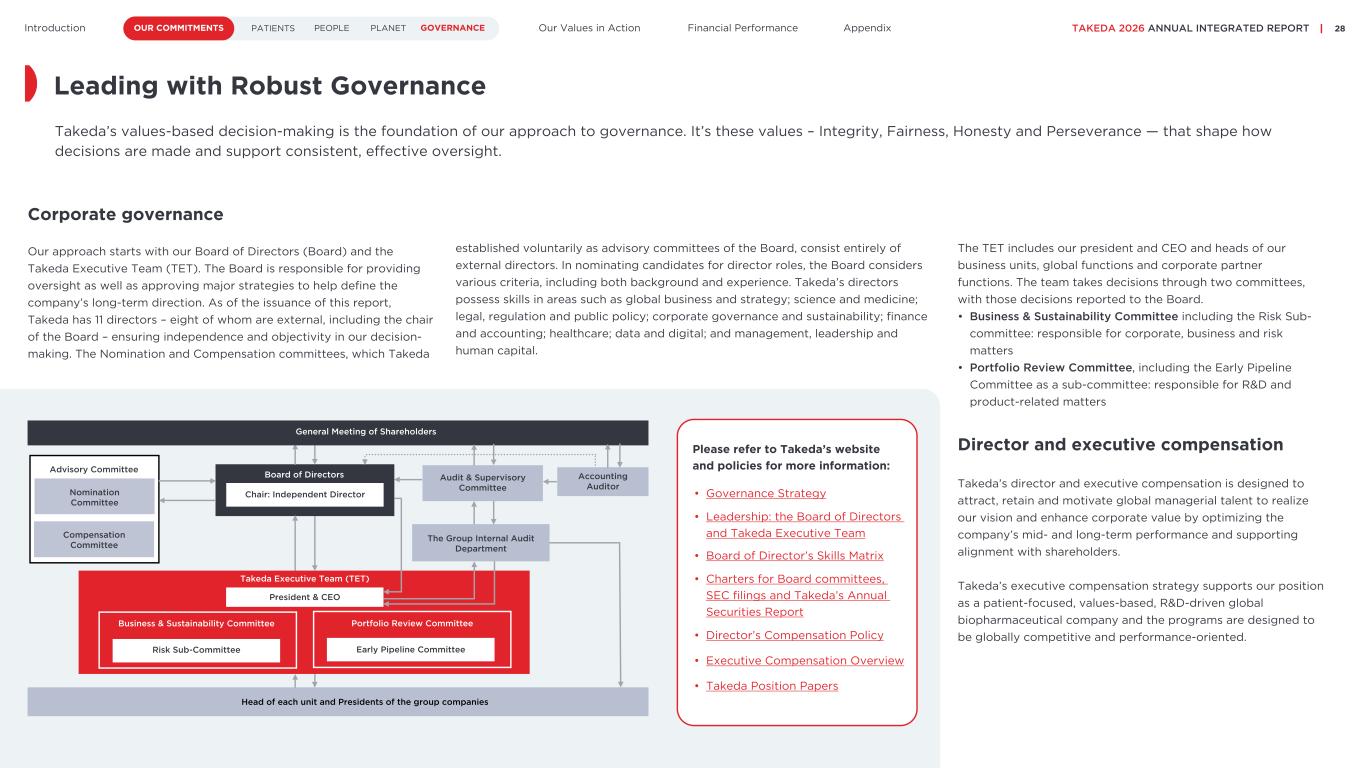The height and width of the screenshot is (768, 1365).
Task: Switch to the PEOPLE subsection tab
Action: [x=332, y=28]
